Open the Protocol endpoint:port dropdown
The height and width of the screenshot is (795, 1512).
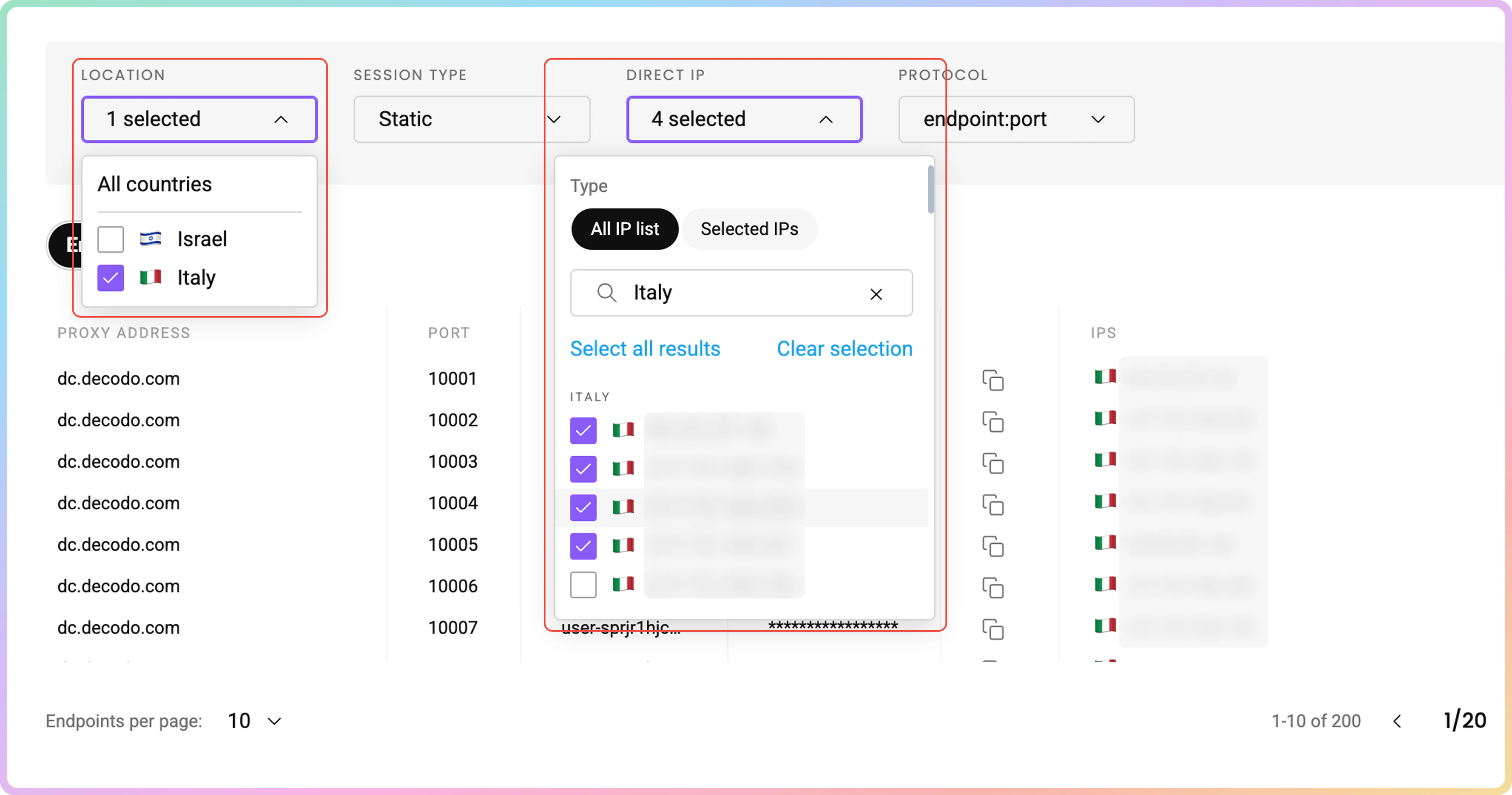[x=1016, y=119]
